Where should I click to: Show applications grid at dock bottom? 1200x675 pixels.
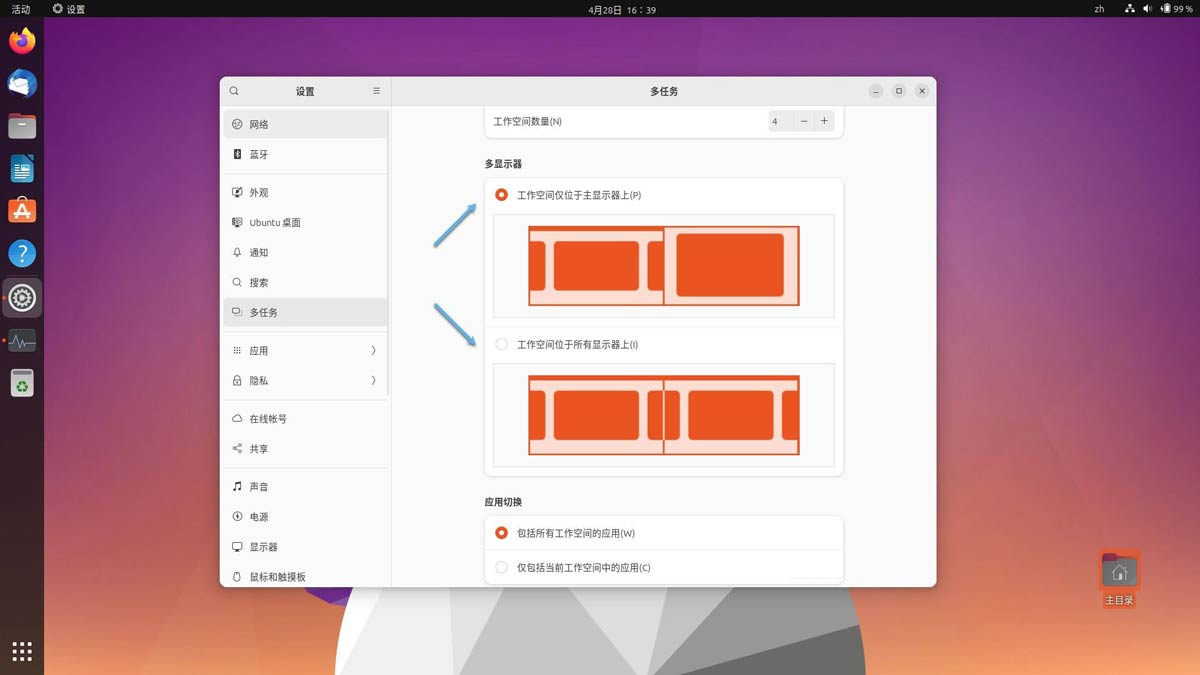coord(22,652)
